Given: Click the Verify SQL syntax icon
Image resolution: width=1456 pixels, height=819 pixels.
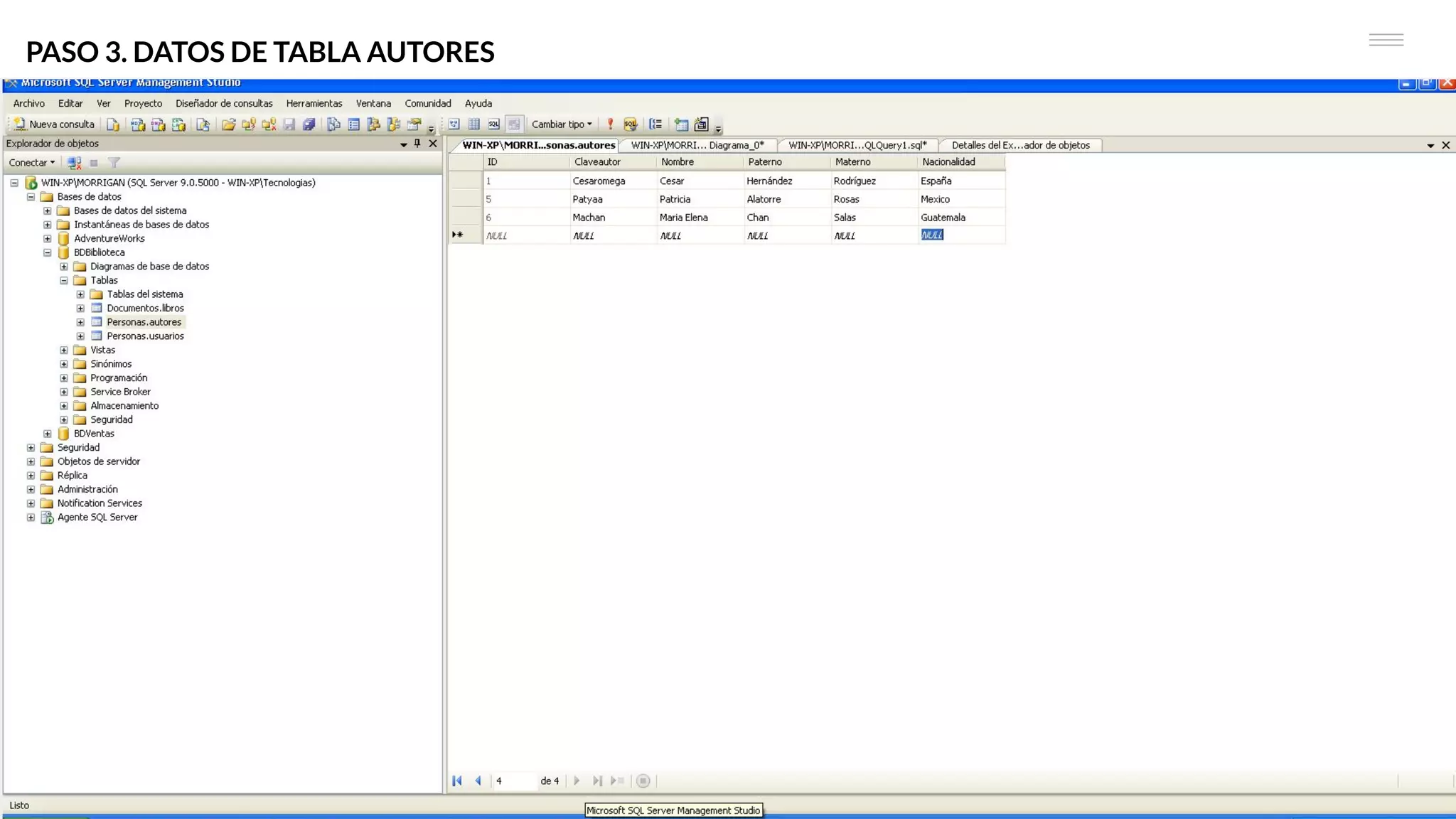Looking at the screenshot, I should coord(630,124).
